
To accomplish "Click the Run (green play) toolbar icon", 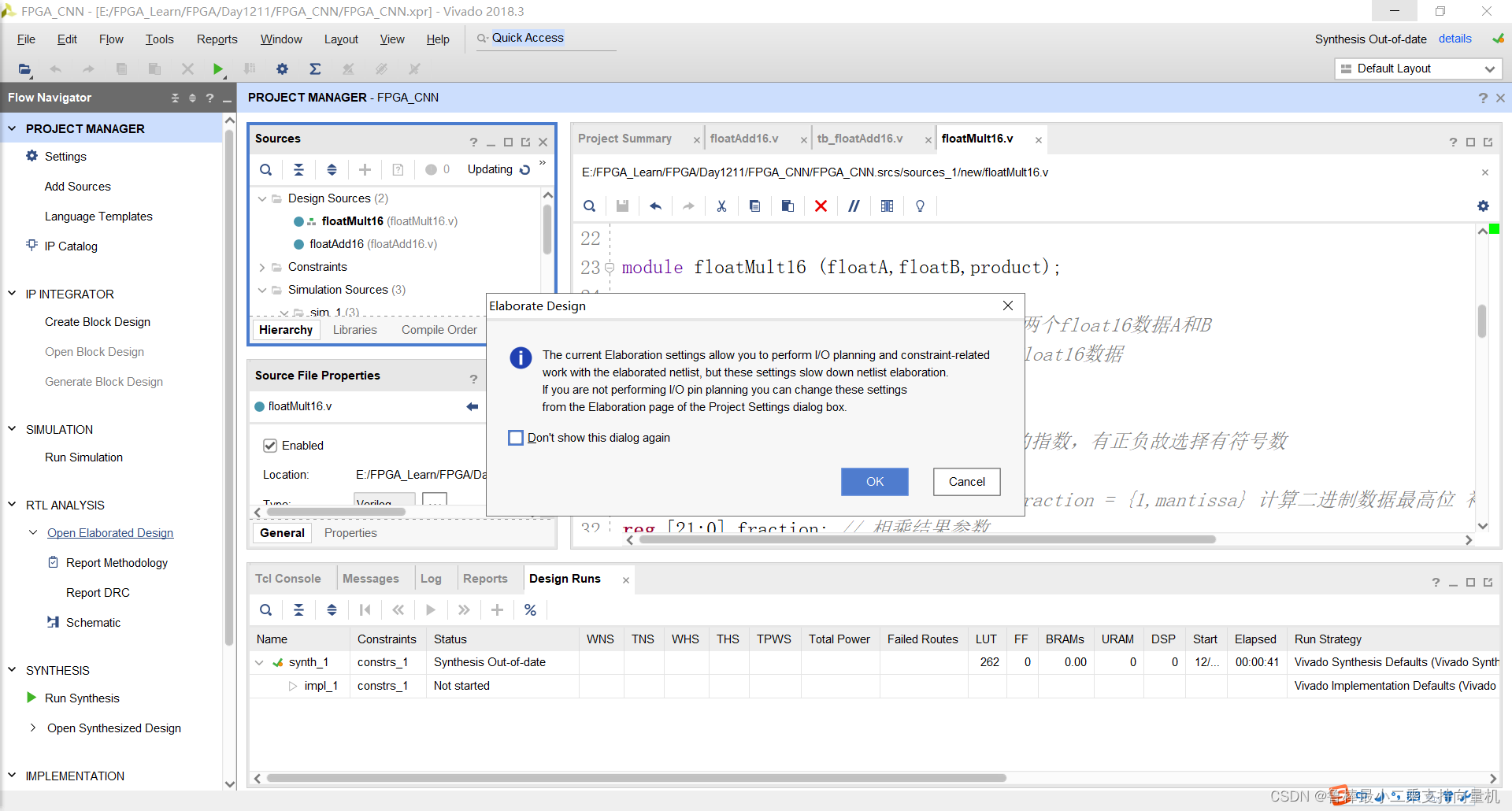I will tap(218, 69).
